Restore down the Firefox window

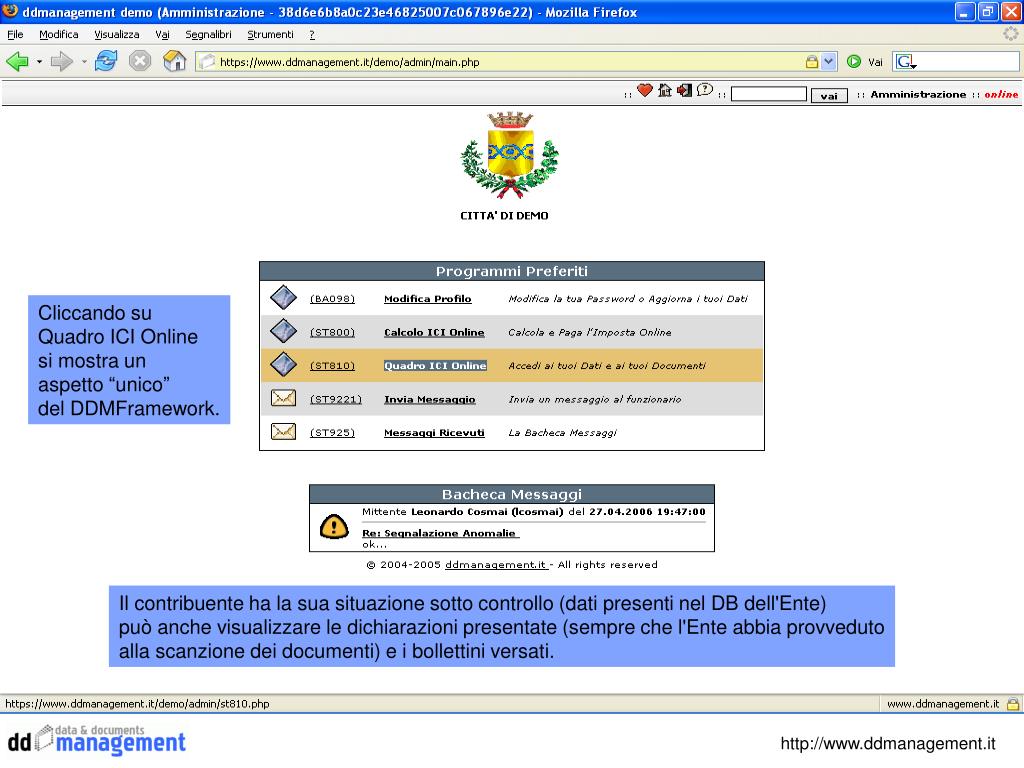click(987, 12)
